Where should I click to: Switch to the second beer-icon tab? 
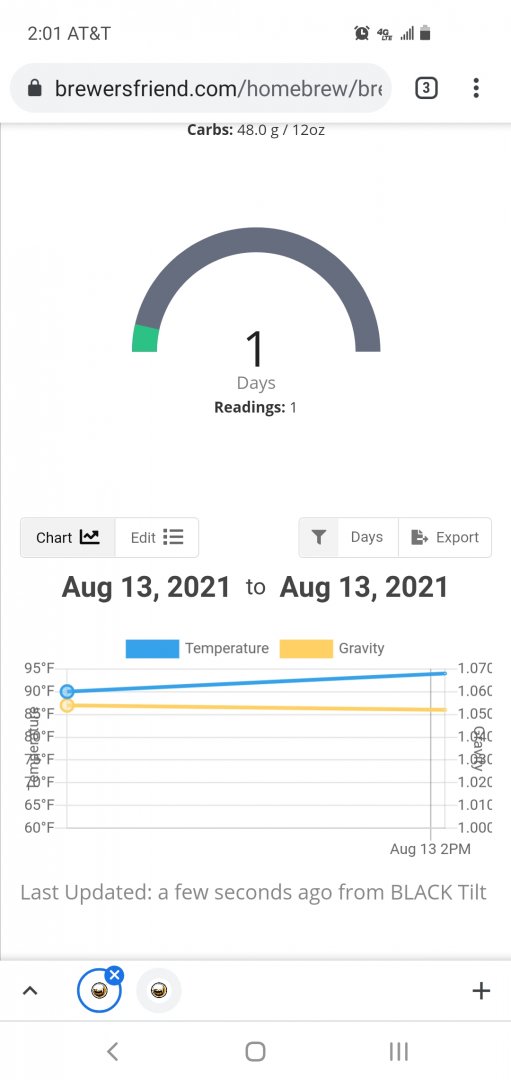point(159,991)
